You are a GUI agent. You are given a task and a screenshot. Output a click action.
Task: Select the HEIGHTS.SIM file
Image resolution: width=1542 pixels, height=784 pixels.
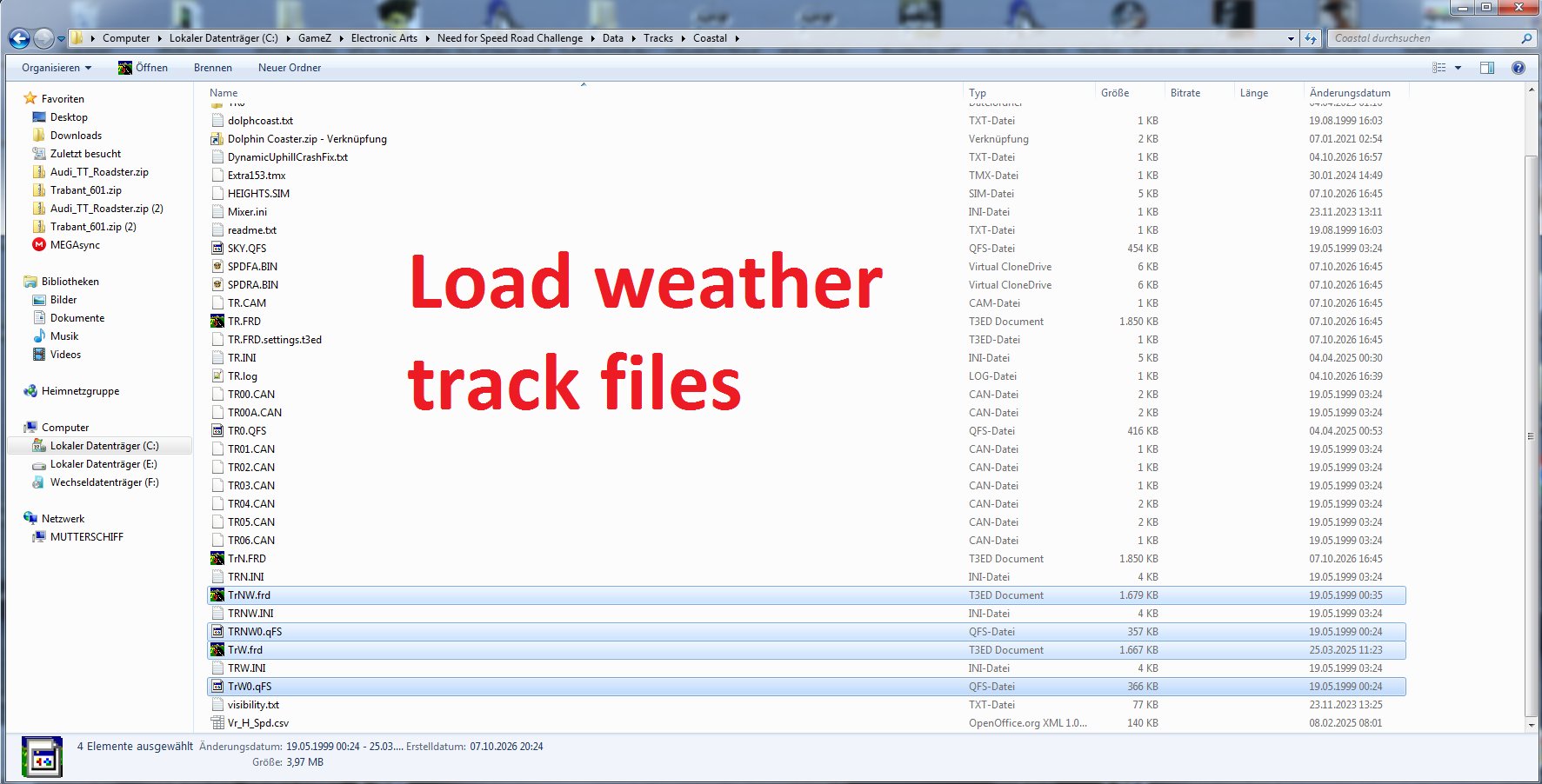[258, 194]
